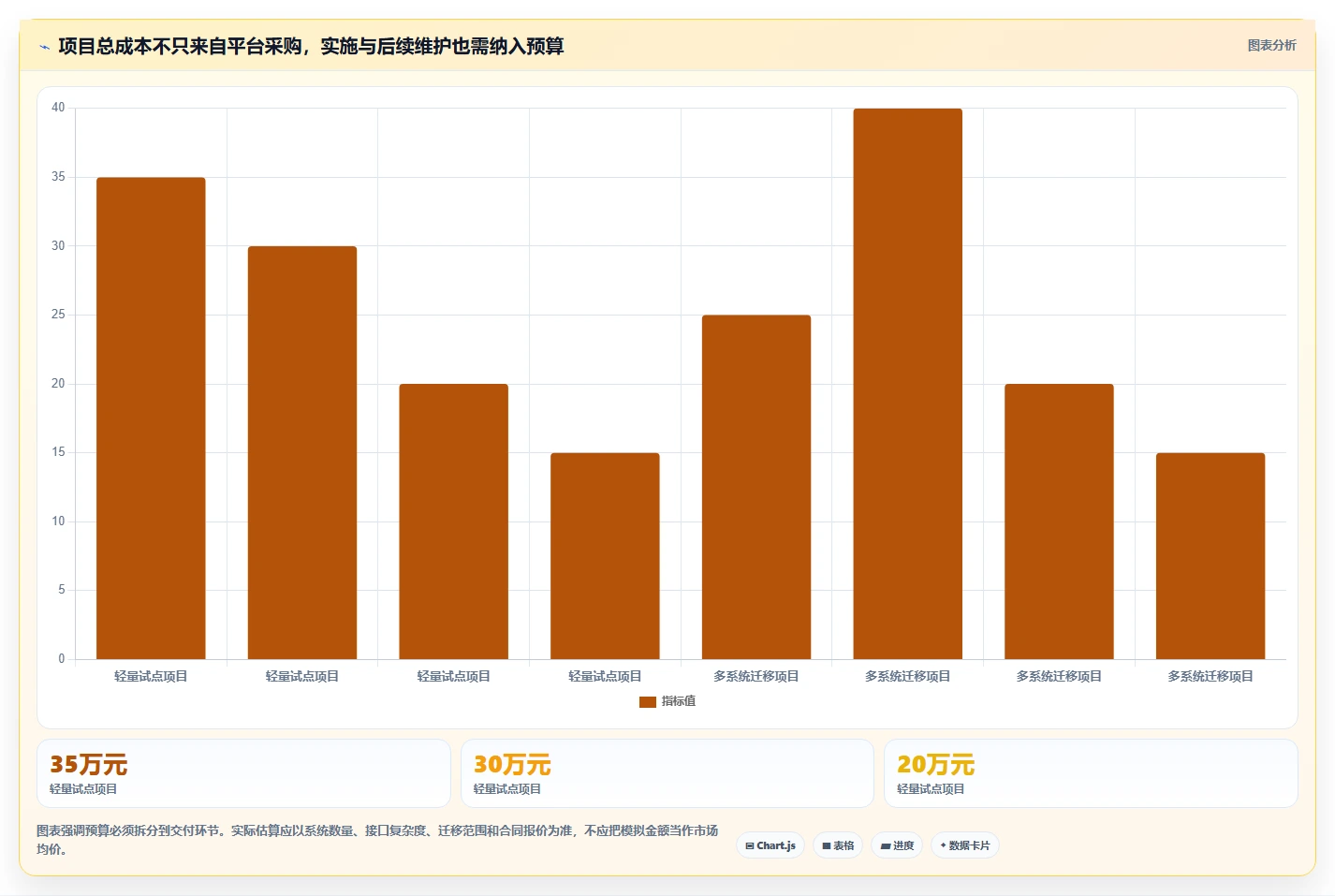The height and width of the screenshot is (896, 1335).
Task: Click the y-axis label 5
Action: pyautogui.click(x=62, y=590)
